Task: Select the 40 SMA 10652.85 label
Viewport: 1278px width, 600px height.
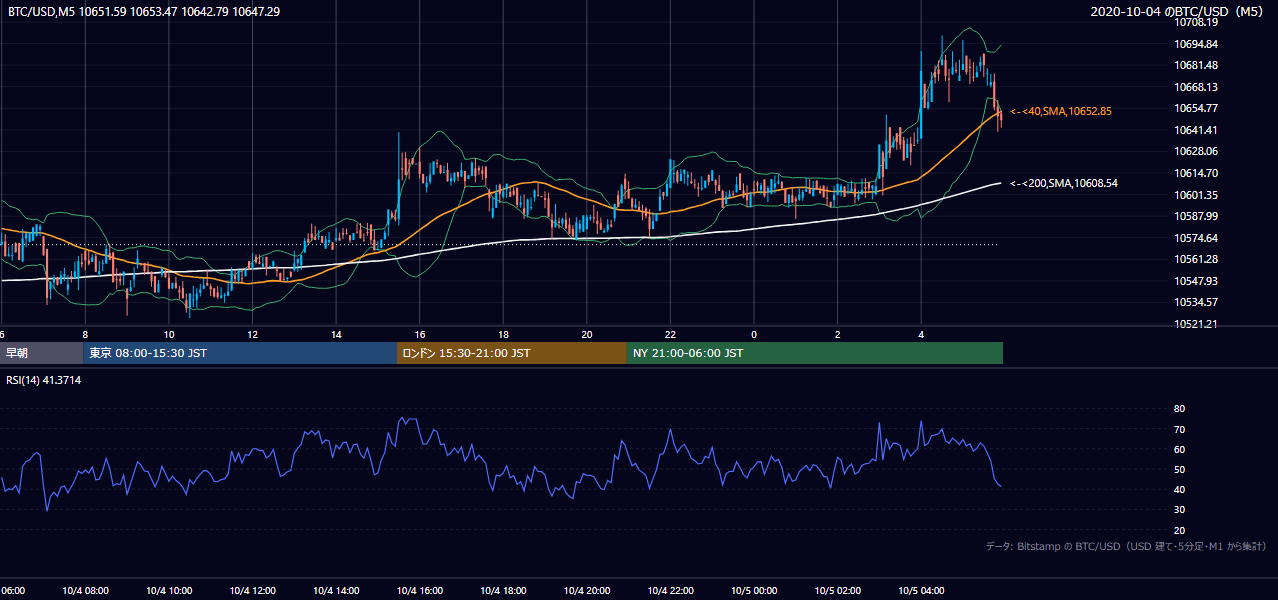Action: 1061,111
